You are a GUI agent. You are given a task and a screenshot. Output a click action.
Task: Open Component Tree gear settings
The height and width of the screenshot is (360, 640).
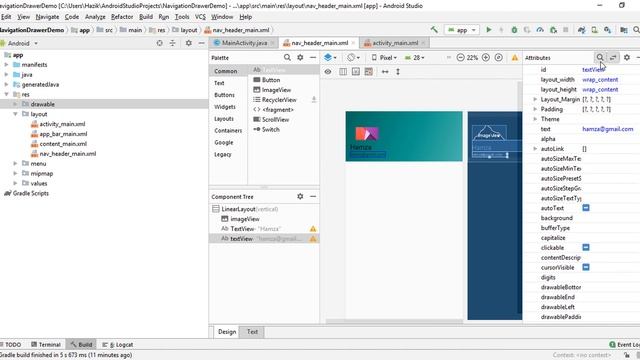pyautogui.click(x=300, y=196)
